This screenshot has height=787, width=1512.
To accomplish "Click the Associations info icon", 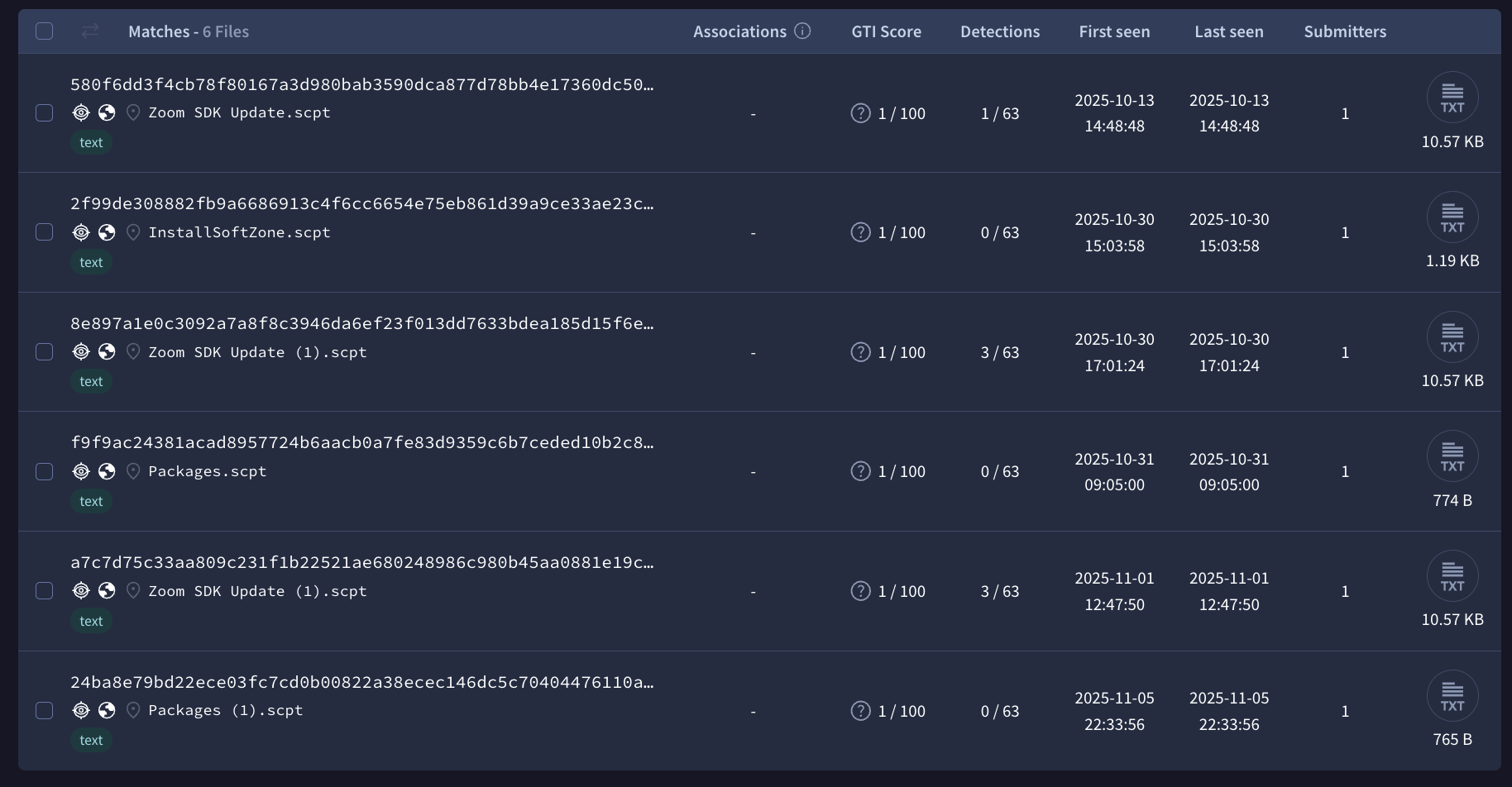I will pos(802,31).
